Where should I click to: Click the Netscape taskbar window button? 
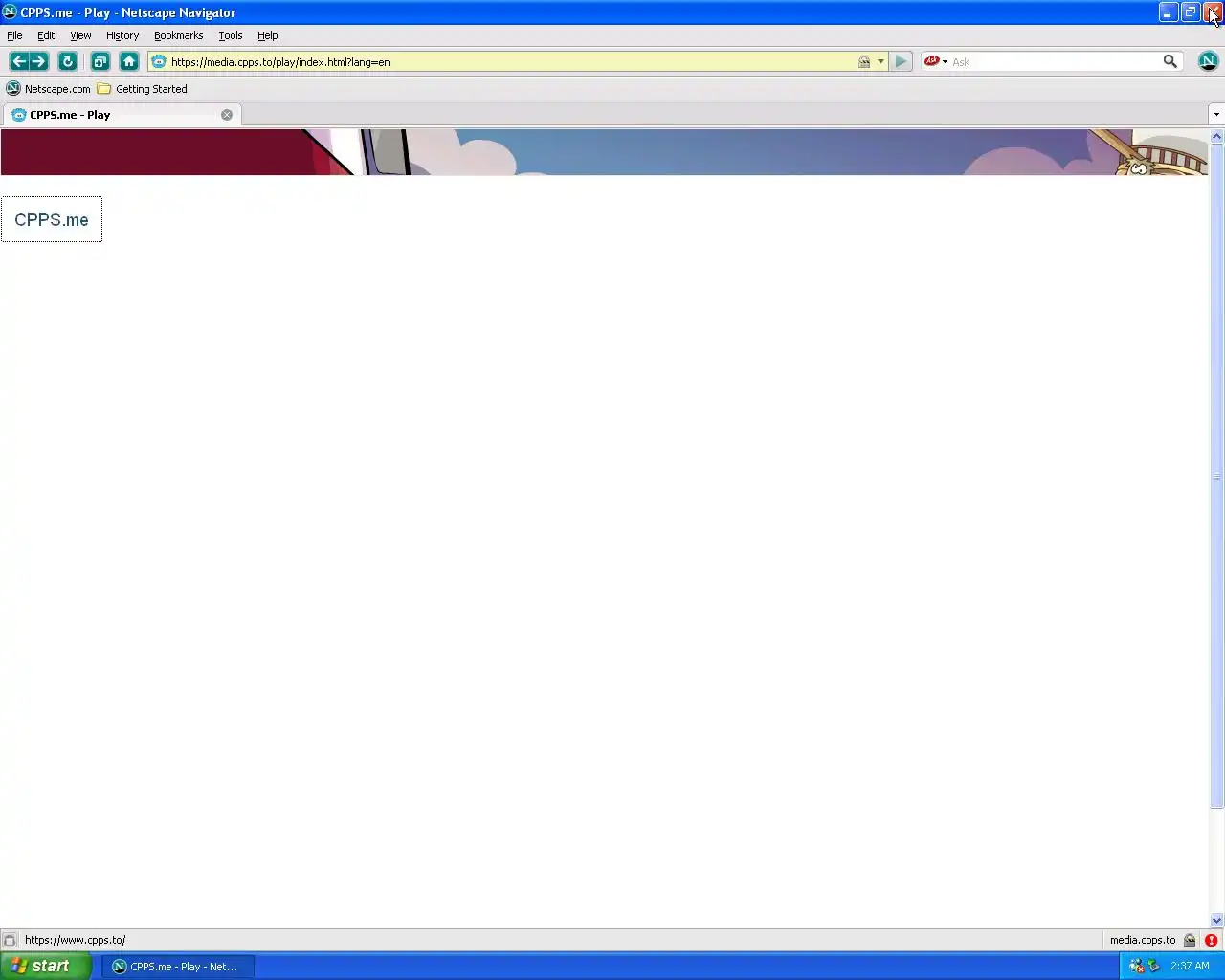point(177,967)
